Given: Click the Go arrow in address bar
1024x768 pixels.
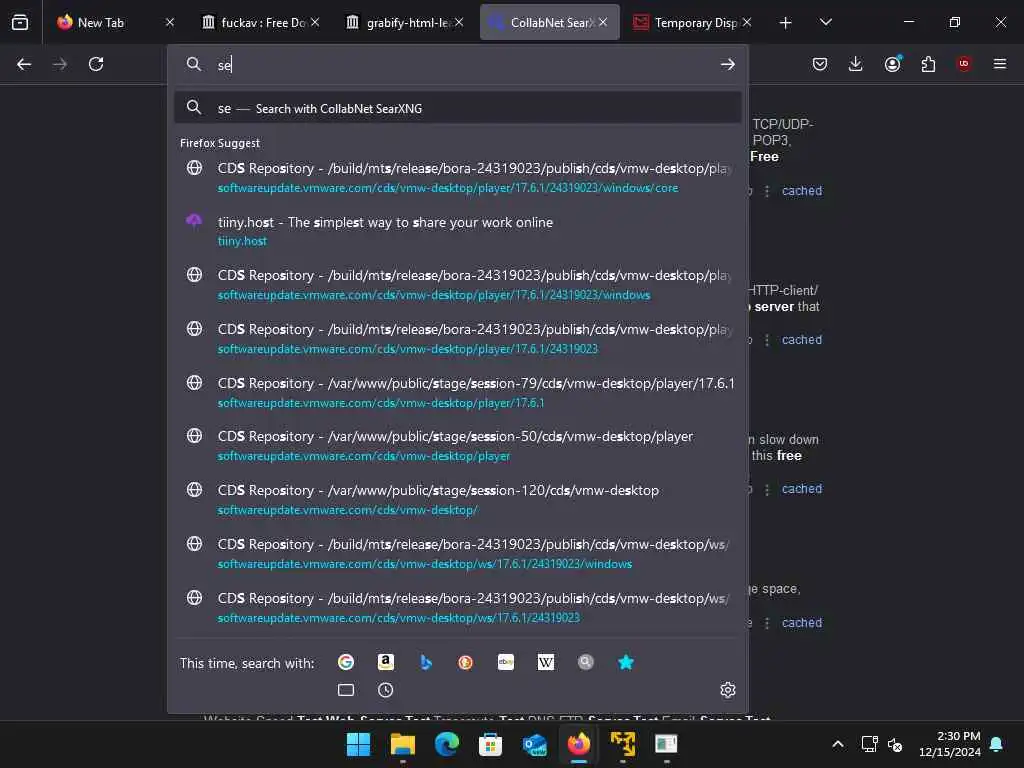Looking at the screenshot, I should pyautogui.click(x=728, y=64).
